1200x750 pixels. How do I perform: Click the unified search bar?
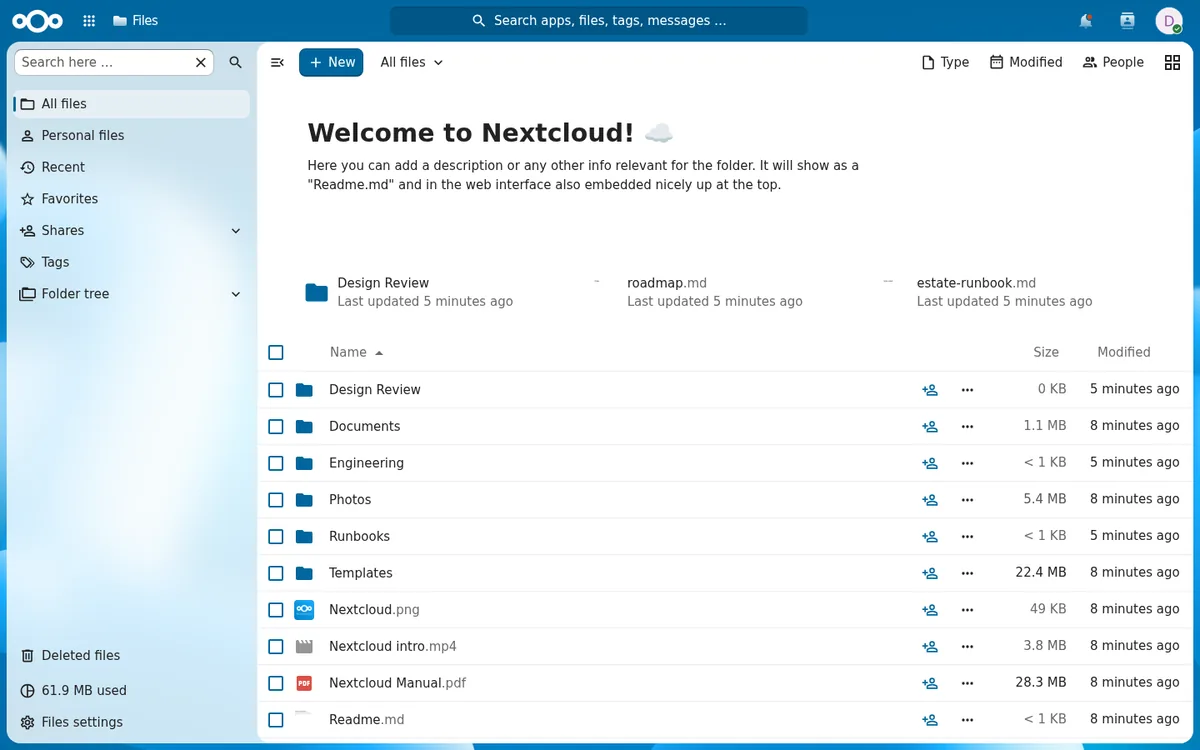598,20
